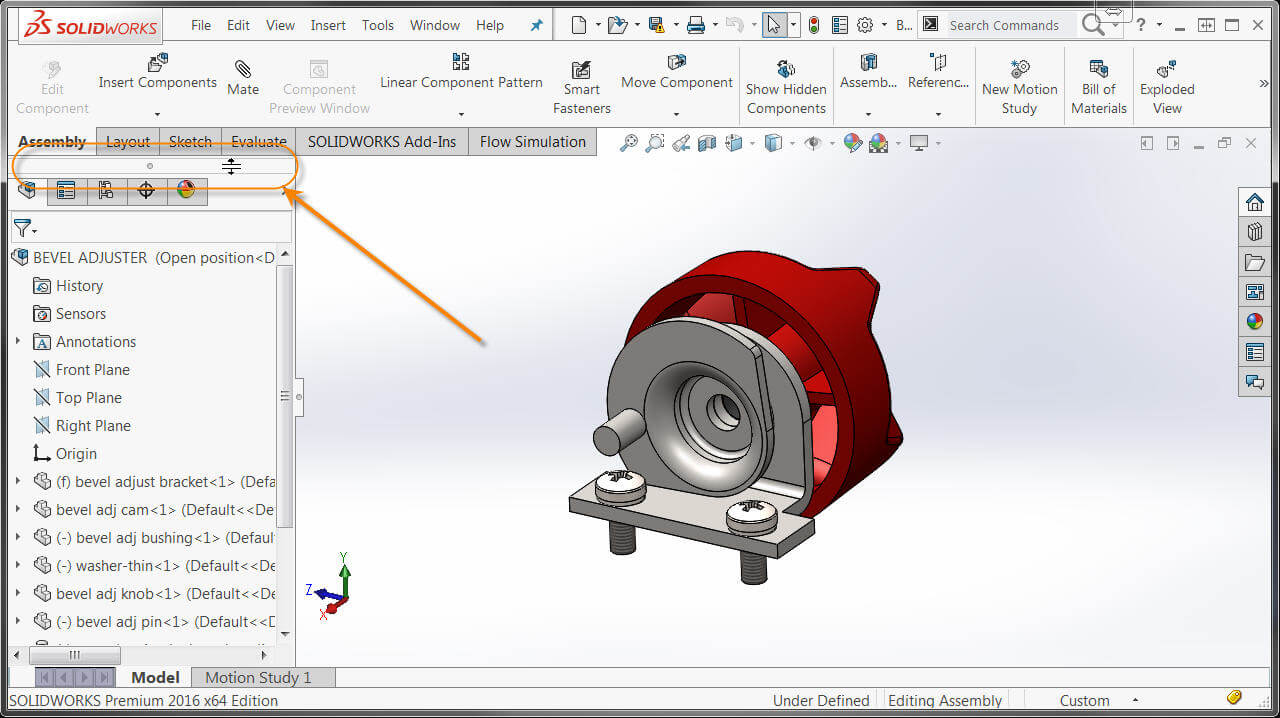Switch to the ConfigurationManager tab icon
Screen dimensions: 1280x718
pos(106,190)
